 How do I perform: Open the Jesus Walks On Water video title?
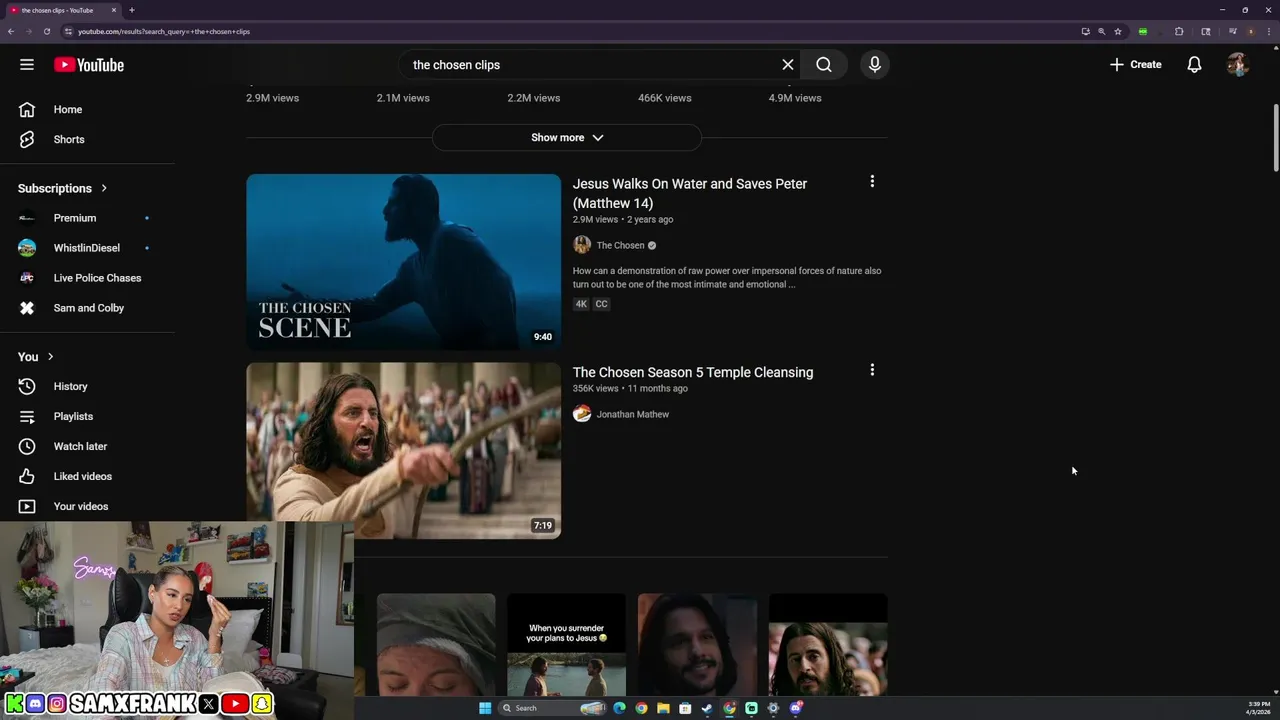690,193
